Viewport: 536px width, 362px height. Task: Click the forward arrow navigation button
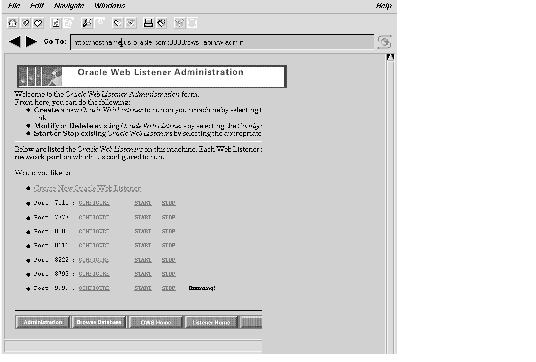point(31,42)
